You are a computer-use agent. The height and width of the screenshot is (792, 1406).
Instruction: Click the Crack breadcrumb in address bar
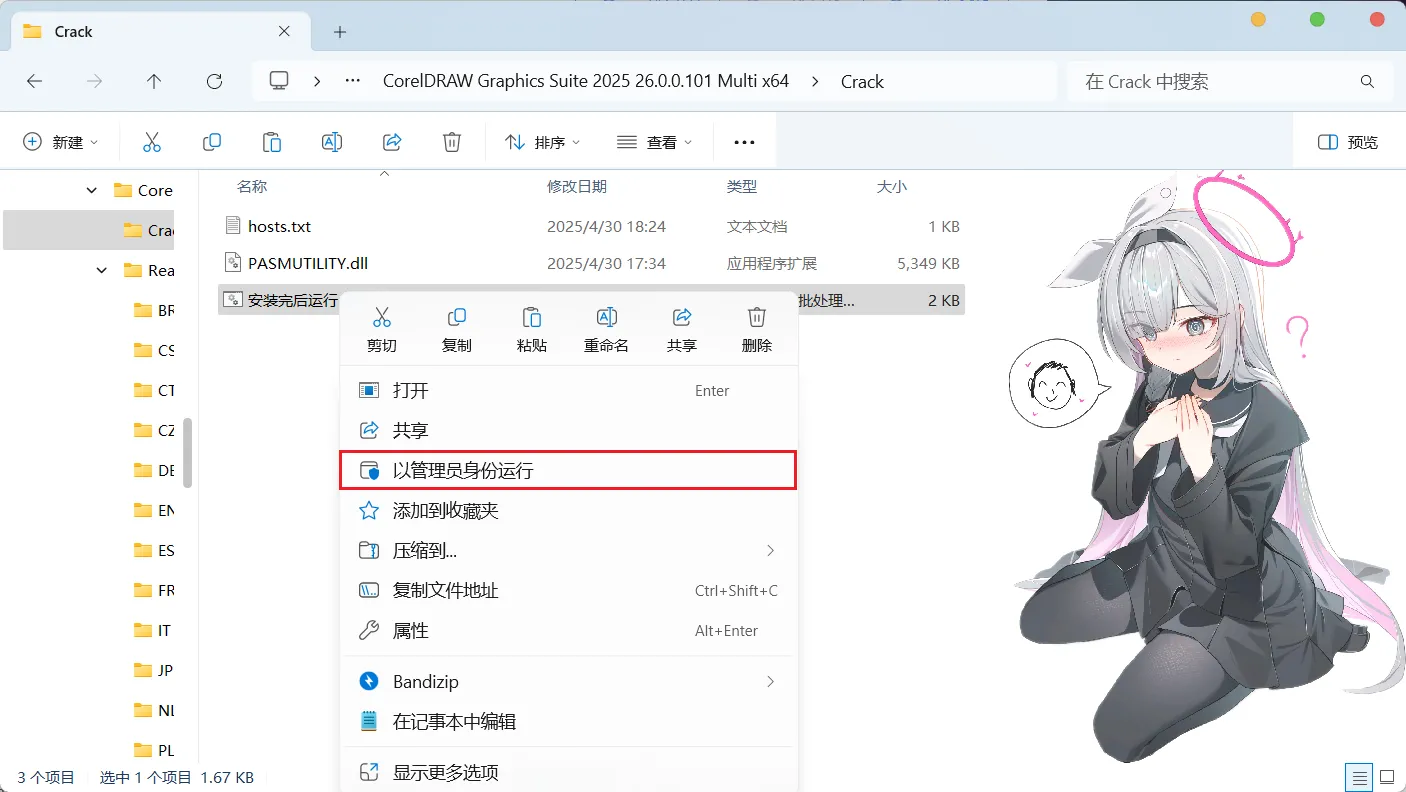coord(862,81)
